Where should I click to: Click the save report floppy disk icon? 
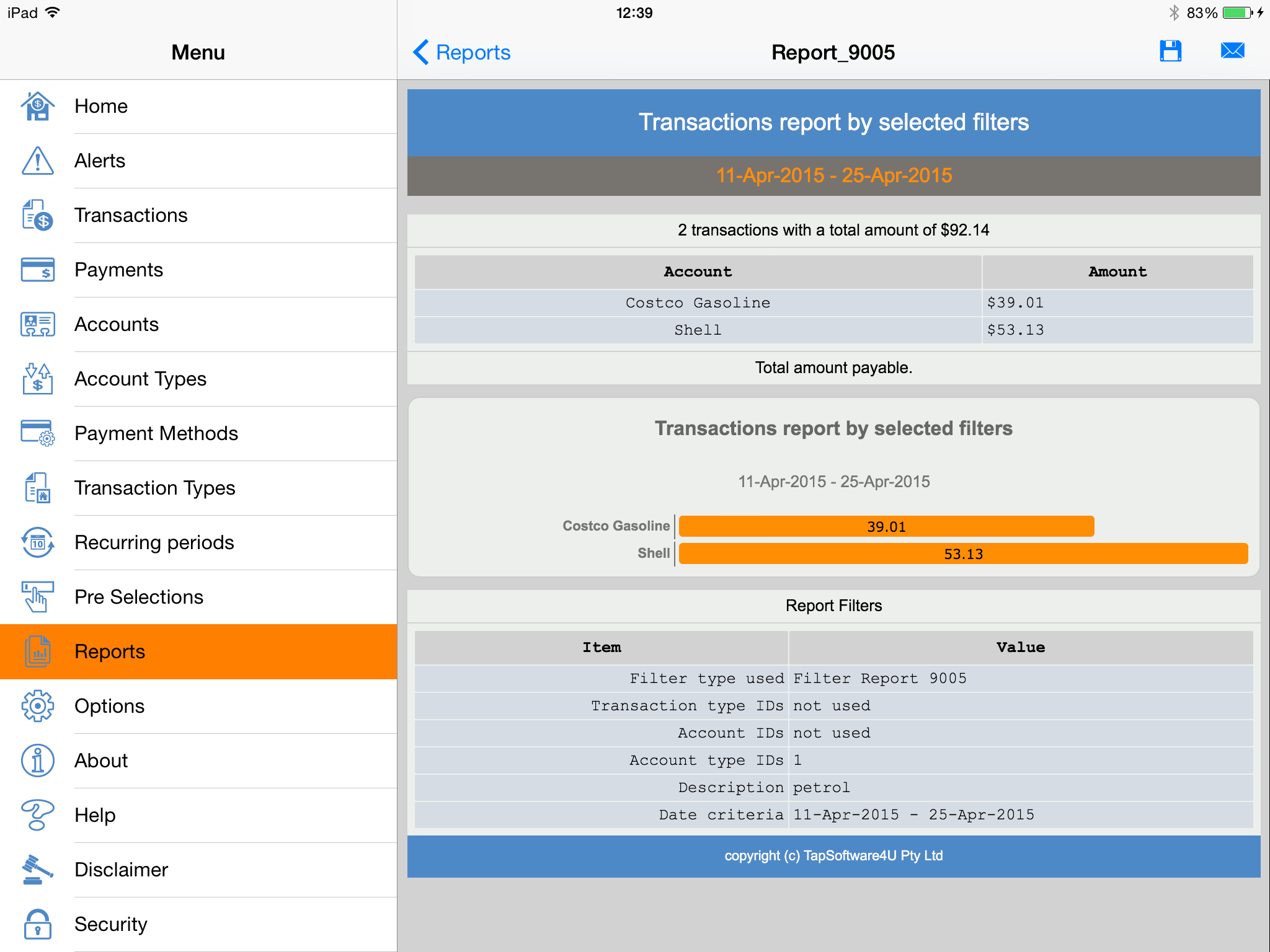coord(1170,51)
